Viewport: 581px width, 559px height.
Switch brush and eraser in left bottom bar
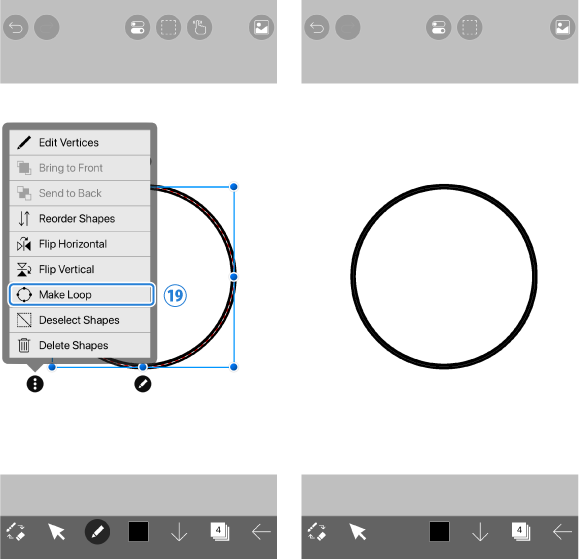pyautogui.click(x=16, y=532)
